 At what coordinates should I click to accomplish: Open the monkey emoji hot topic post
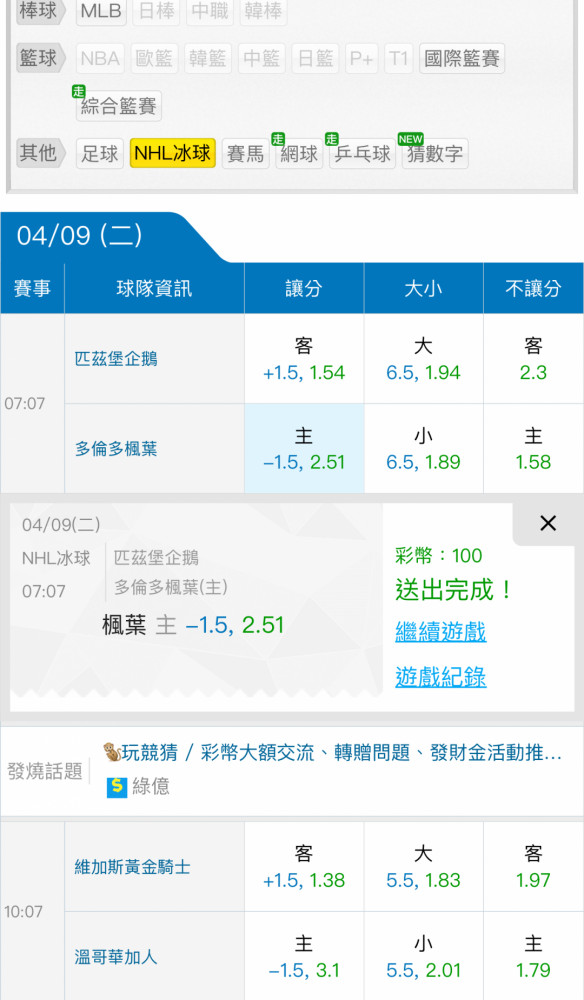(x=332, y=753)
